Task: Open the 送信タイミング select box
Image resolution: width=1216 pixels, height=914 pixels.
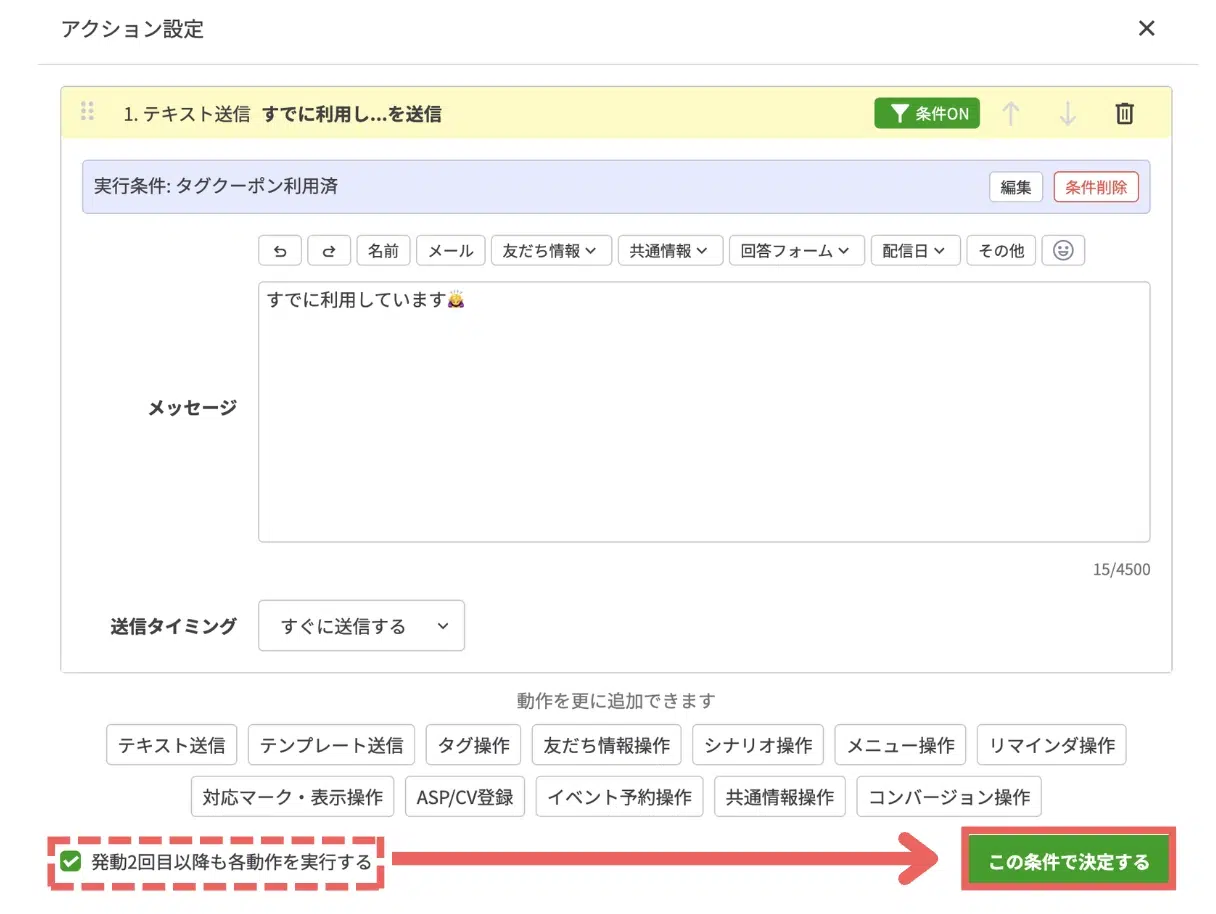Action: pos(361,626)
